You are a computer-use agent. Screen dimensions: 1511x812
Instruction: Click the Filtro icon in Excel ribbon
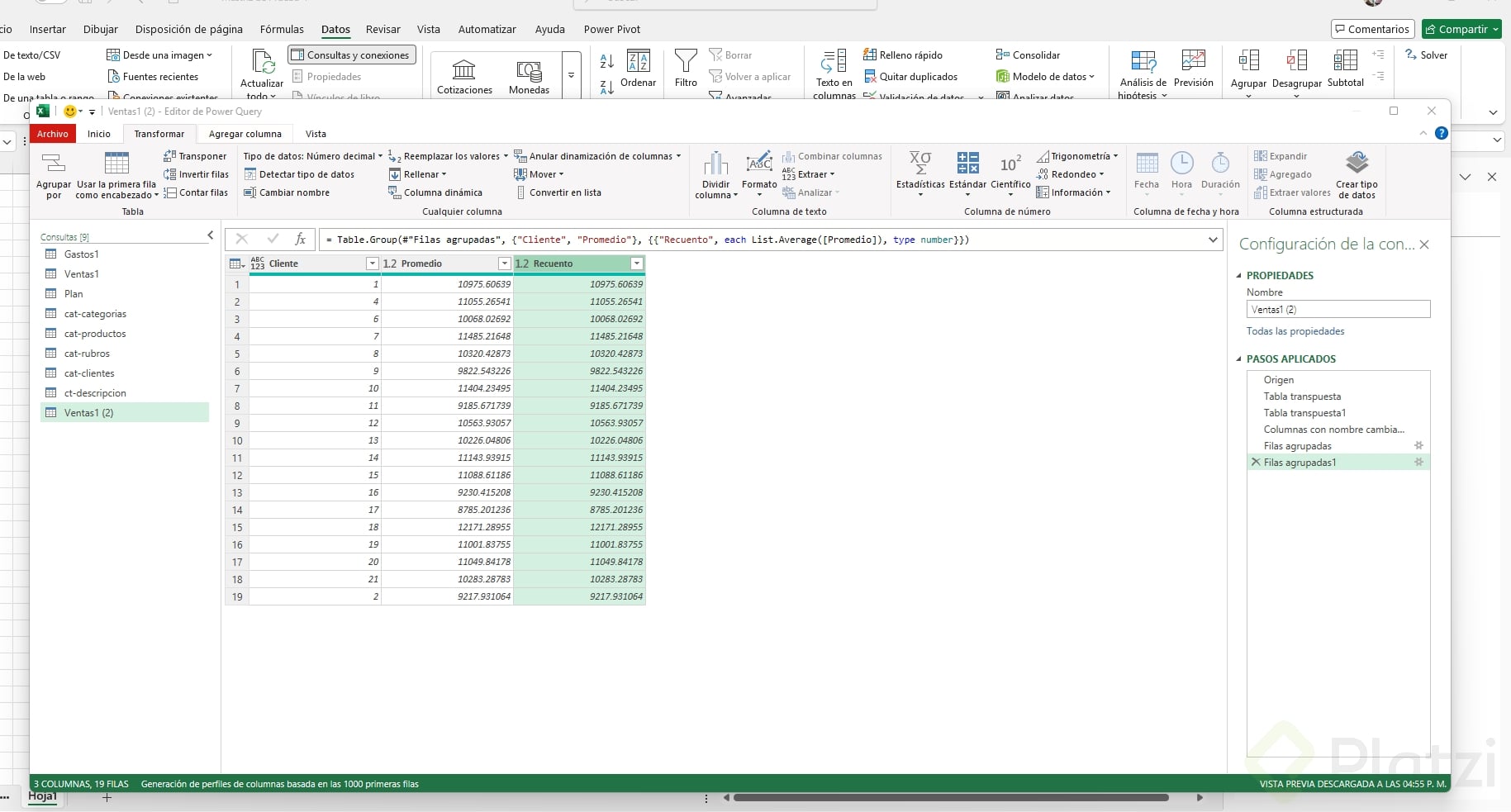[686, 68]
